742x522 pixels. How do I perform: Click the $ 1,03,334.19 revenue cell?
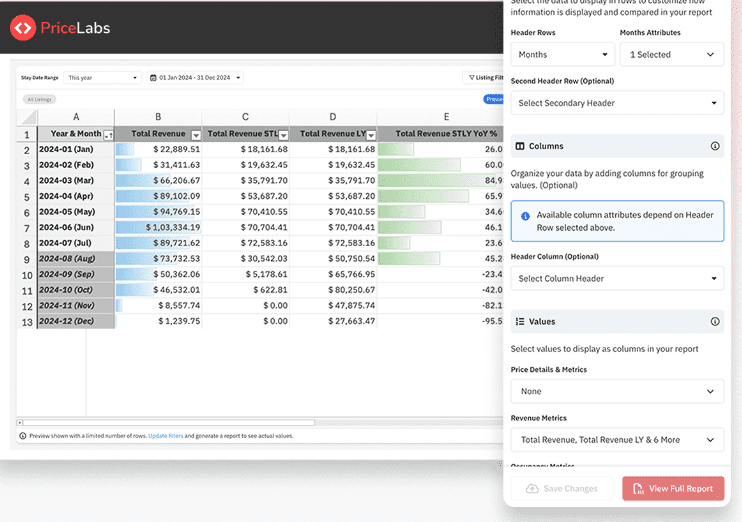pyautogui.click(x=158, y=228)
